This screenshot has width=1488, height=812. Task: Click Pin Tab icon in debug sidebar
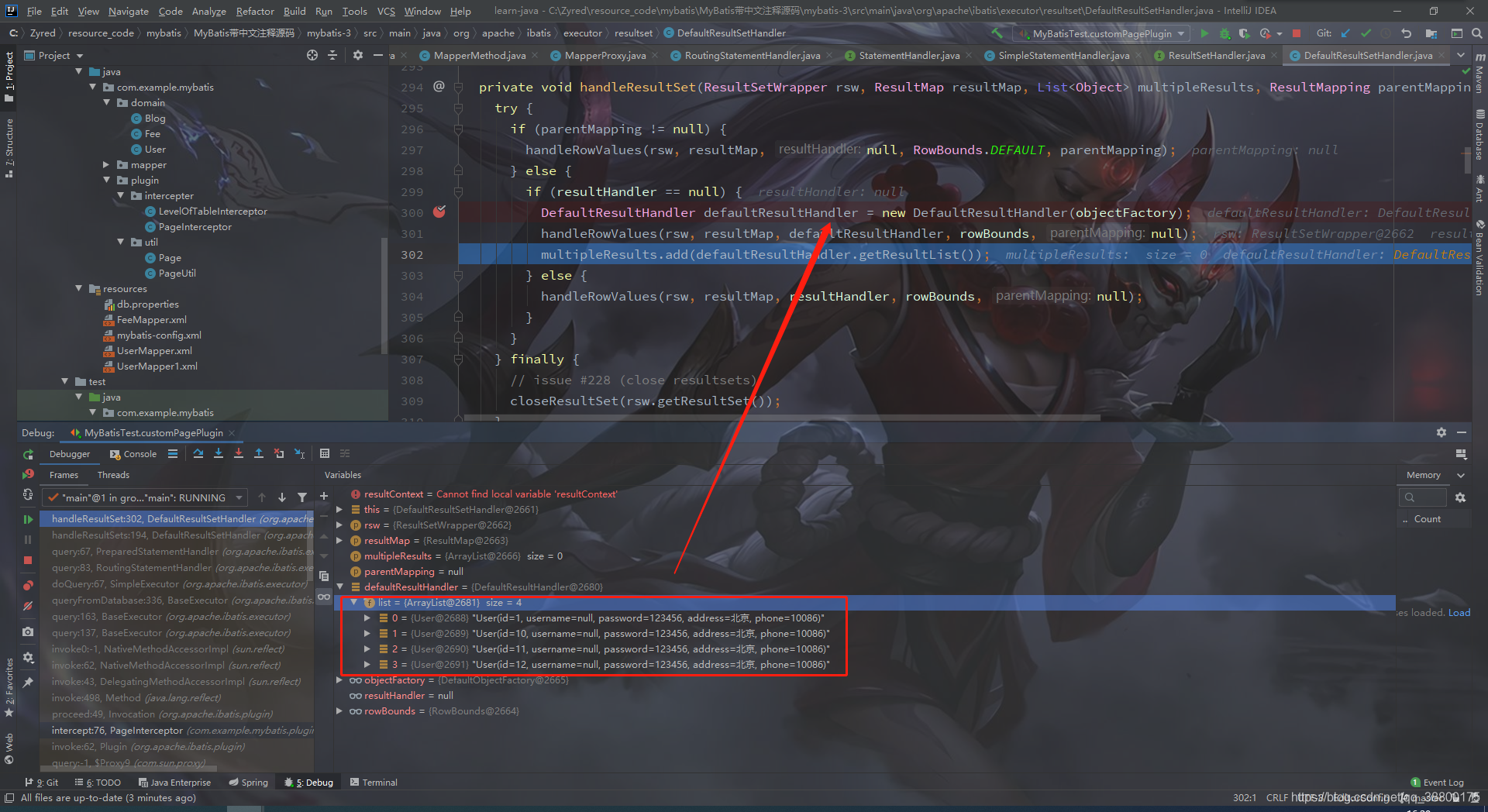click(x=28, y=683)
